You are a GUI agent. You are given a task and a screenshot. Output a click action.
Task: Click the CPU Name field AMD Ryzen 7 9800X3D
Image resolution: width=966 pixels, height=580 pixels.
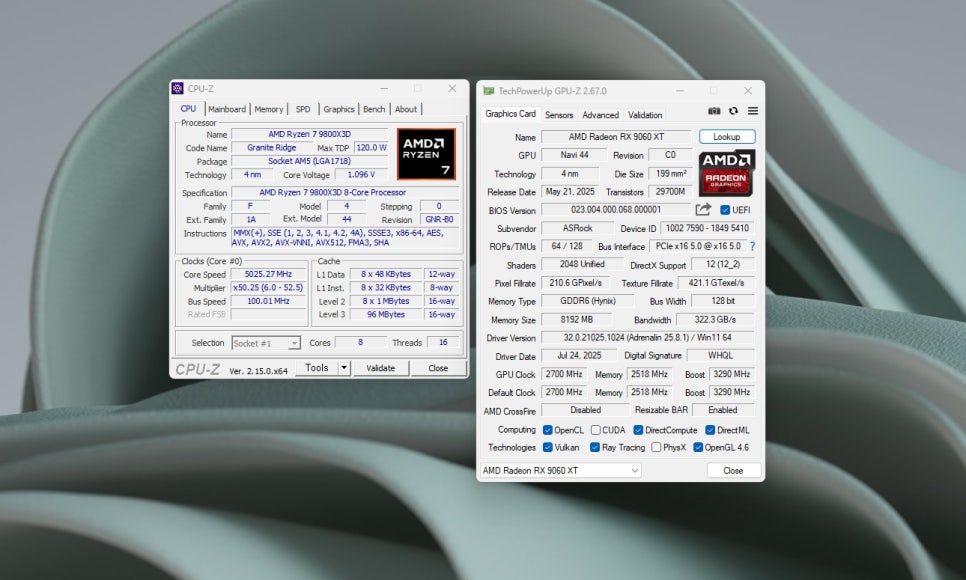click(309, 134)
